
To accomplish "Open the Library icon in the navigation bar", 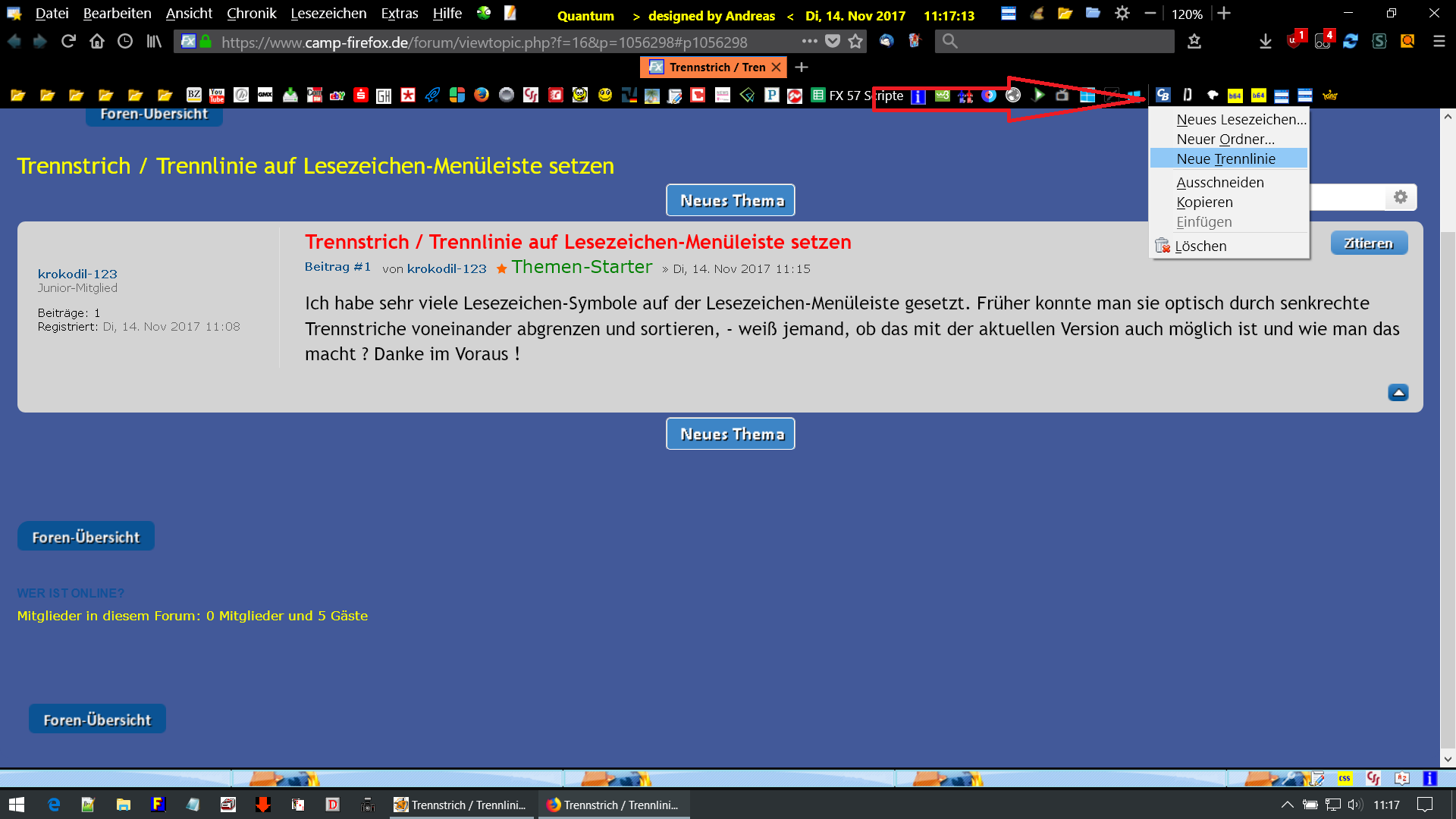I will point(154,42).
